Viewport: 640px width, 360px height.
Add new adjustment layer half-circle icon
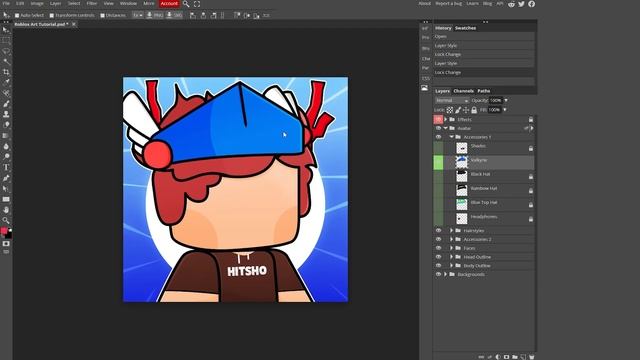click(x=498, y=357)
